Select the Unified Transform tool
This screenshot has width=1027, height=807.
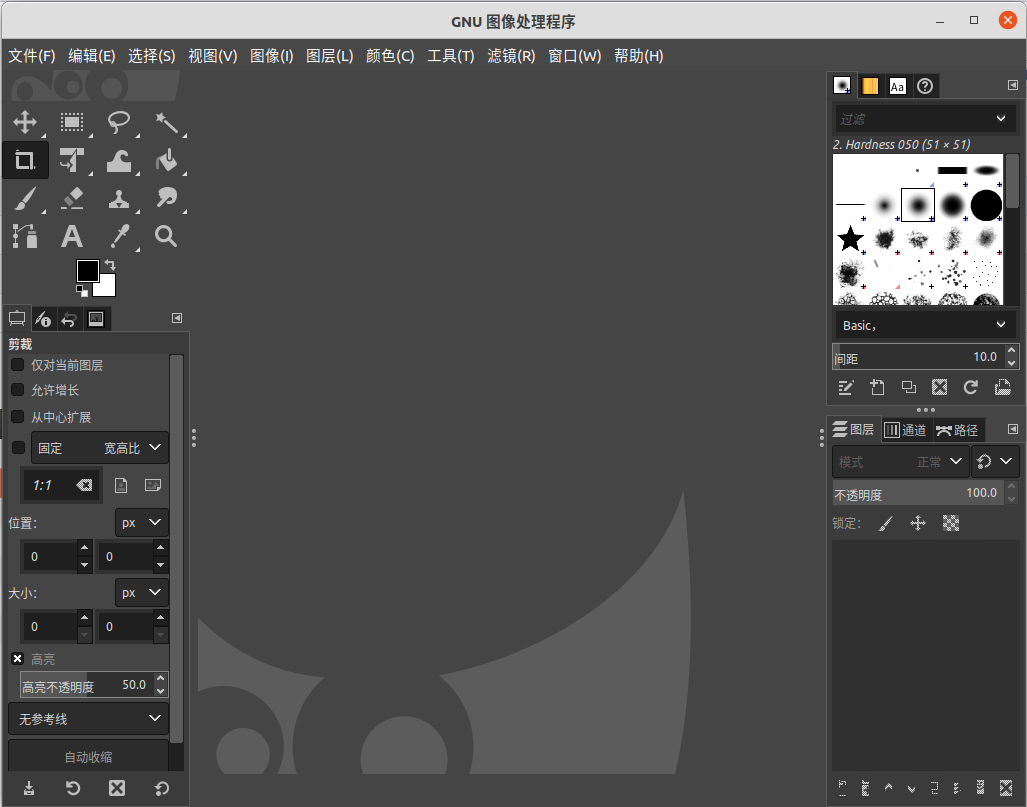click(72, 160)
